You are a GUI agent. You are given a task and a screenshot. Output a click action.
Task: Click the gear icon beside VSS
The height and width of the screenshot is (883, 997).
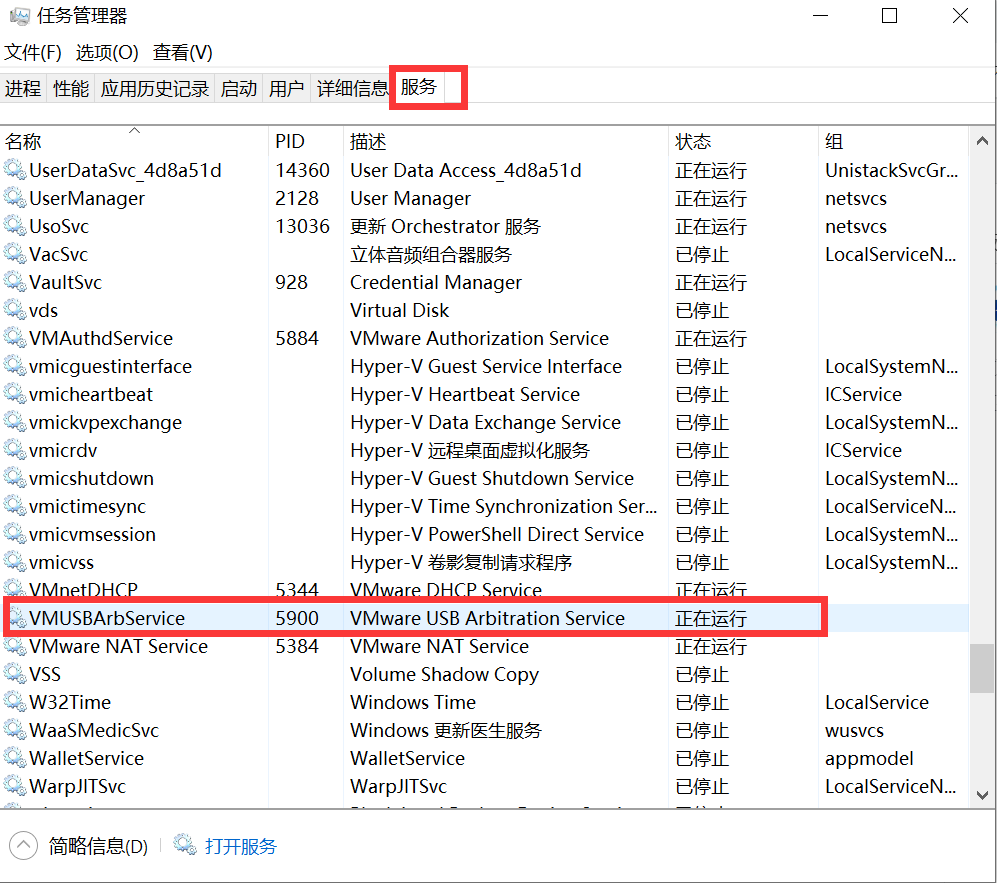pos(15,673)
